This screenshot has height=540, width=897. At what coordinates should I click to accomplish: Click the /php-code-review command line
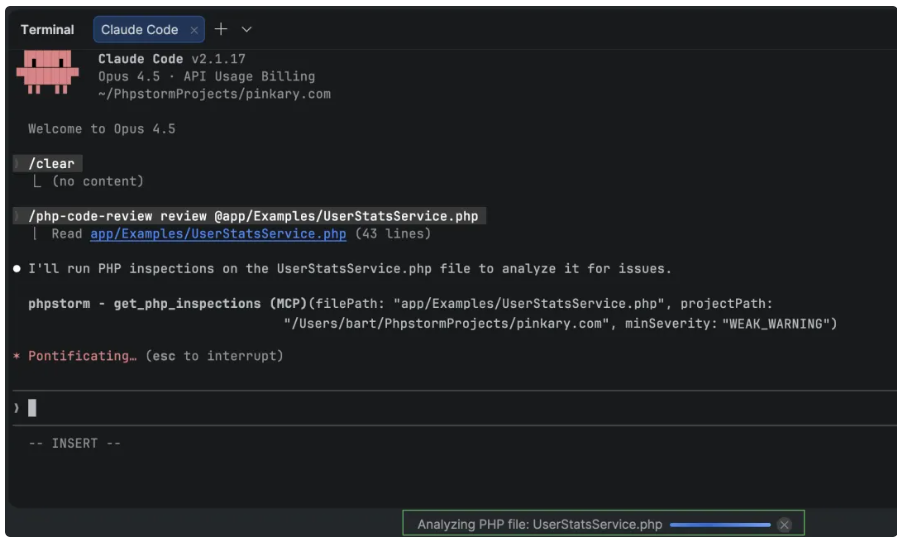pyautogui.click(x=253, y=216)
